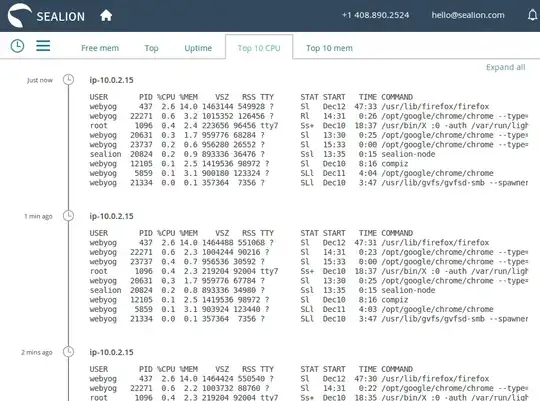Click firefox row with time 47:30
Screen dimensions: 540x401
tap(289, 379)
